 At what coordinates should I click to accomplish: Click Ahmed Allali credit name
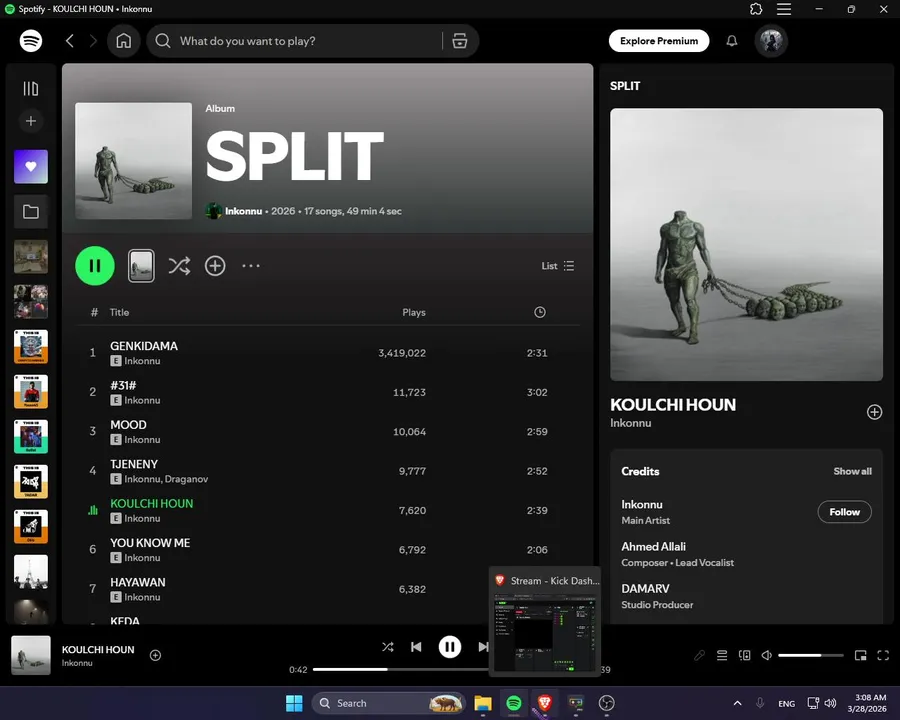pyautogui.click(x=653, y=547)
